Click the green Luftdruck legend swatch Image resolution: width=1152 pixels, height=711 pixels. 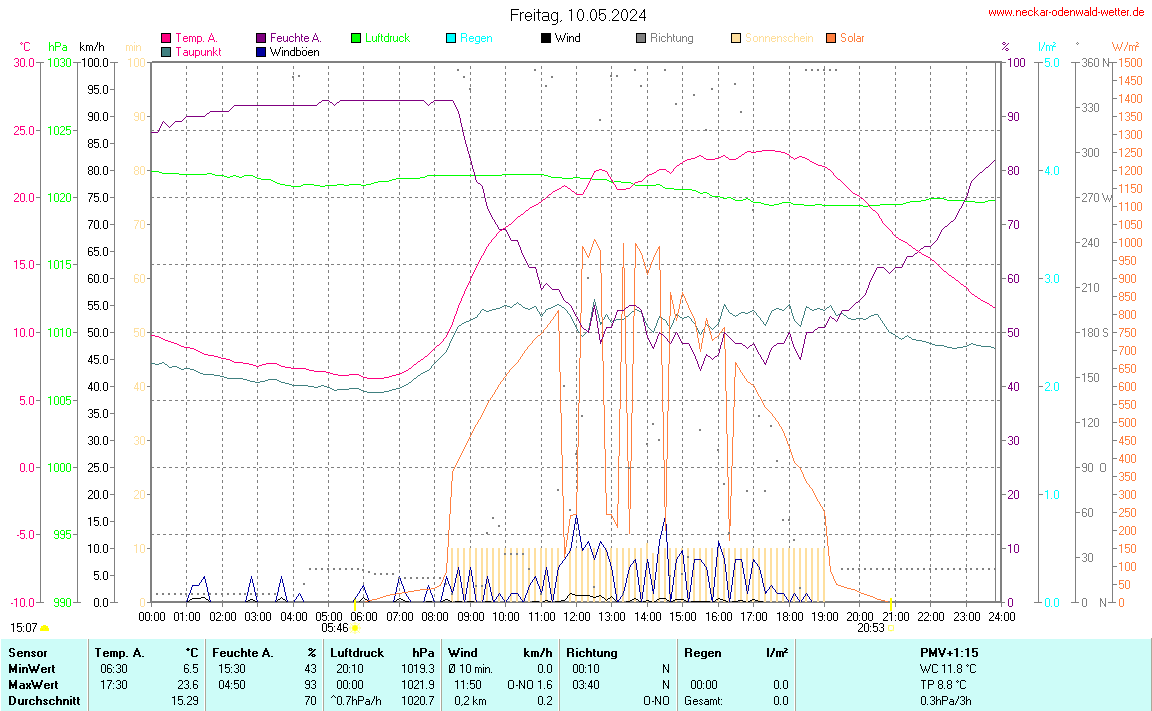[356, 39]
